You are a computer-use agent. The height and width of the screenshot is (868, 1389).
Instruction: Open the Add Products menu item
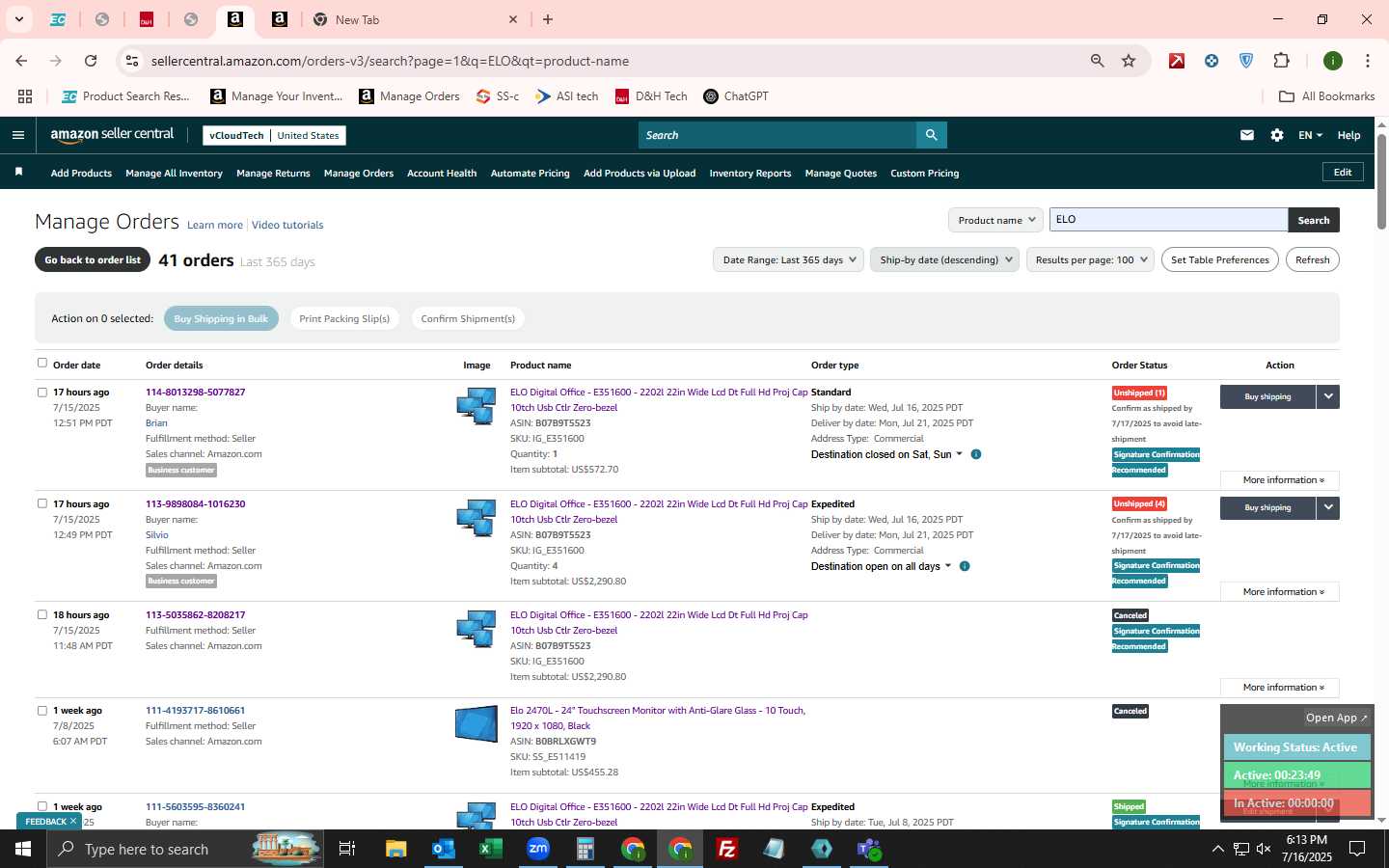click(x=81, y=174)
